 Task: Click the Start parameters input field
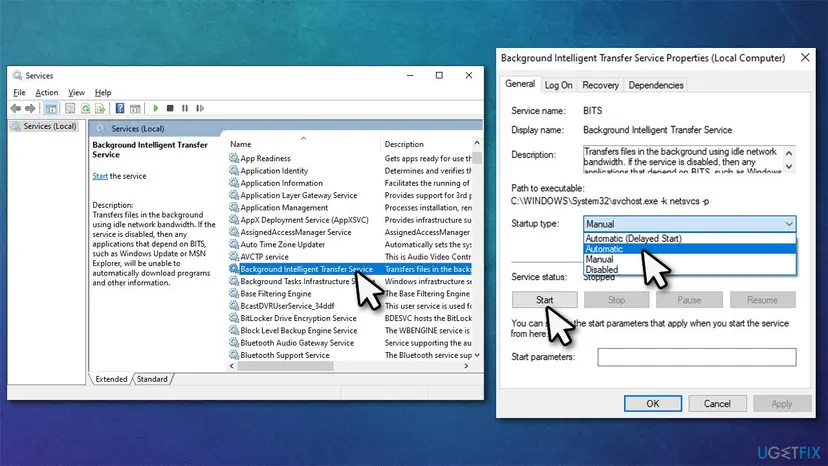(697, 357)
